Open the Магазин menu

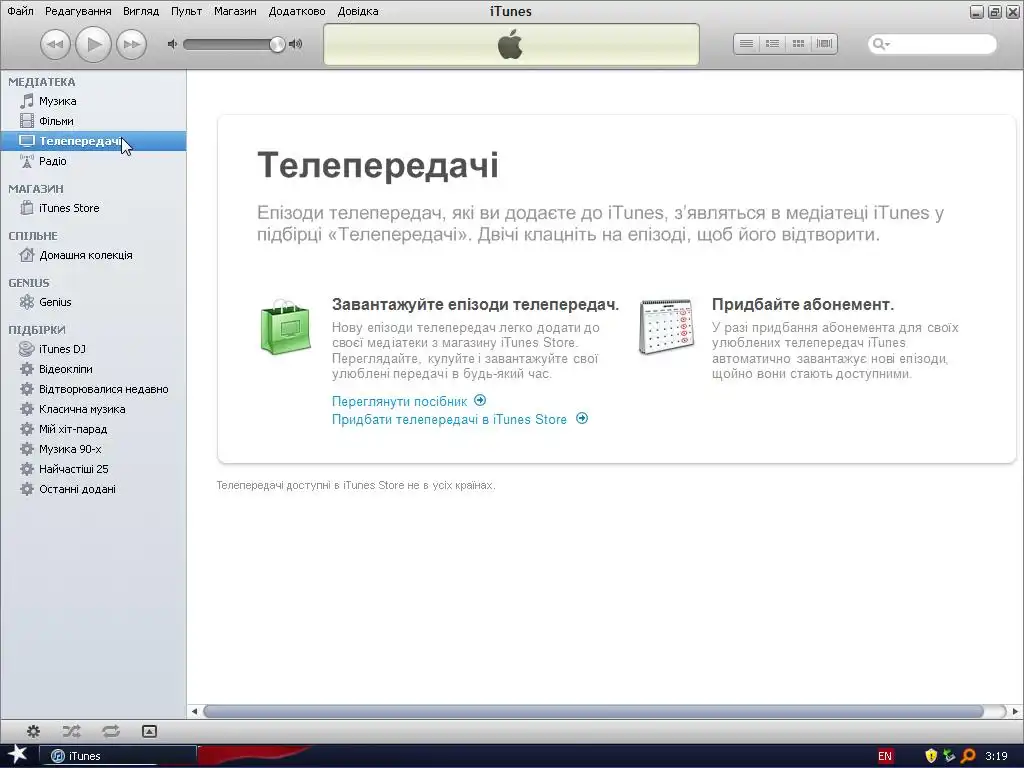pyautogui.click(x=235, y=11)
